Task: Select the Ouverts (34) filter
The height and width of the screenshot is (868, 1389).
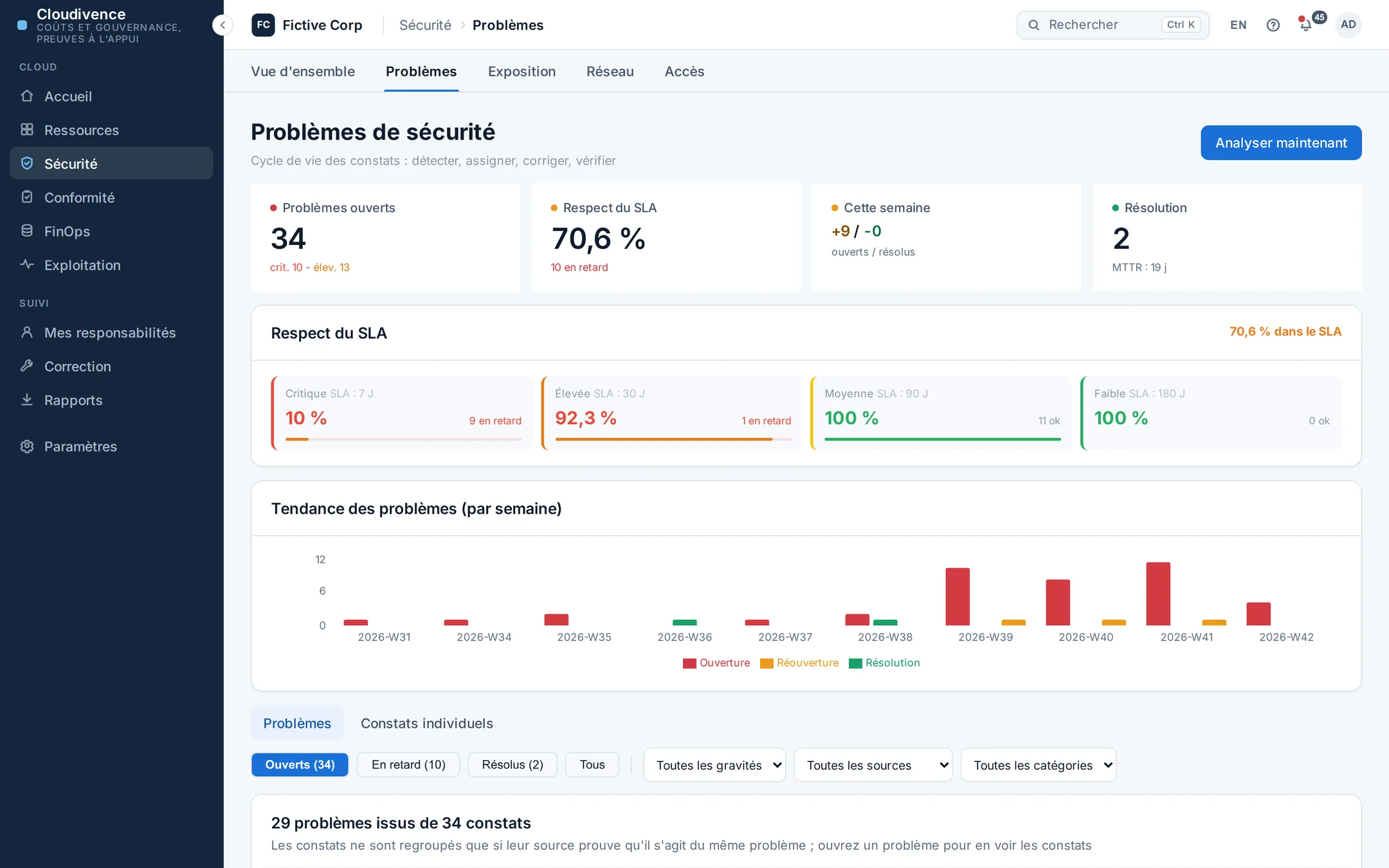Action: click(300, 764)
